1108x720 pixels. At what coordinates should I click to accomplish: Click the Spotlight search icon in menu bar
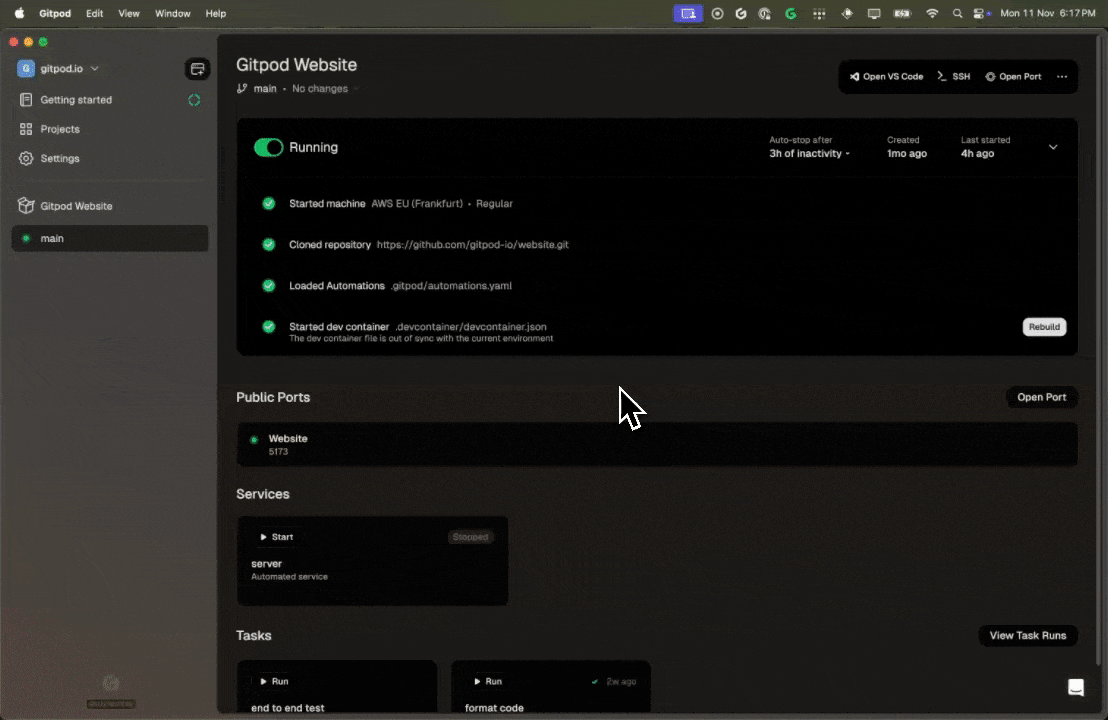[957, 13]
